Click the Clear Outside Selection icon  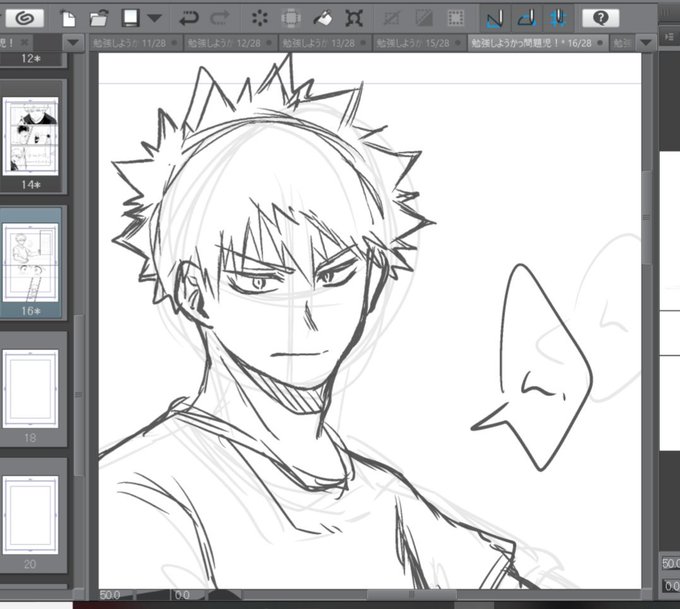point(291,19)
